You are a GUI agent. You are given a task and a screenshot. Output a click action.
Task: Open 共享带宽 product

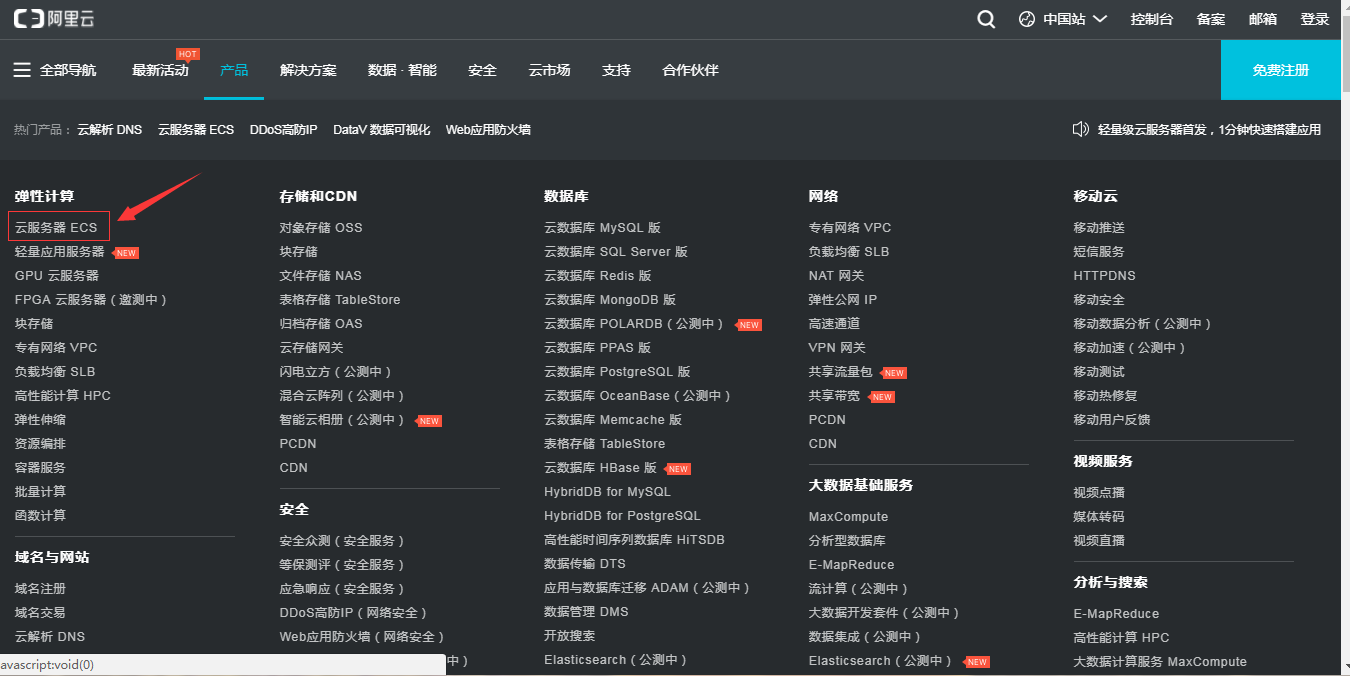835,396
